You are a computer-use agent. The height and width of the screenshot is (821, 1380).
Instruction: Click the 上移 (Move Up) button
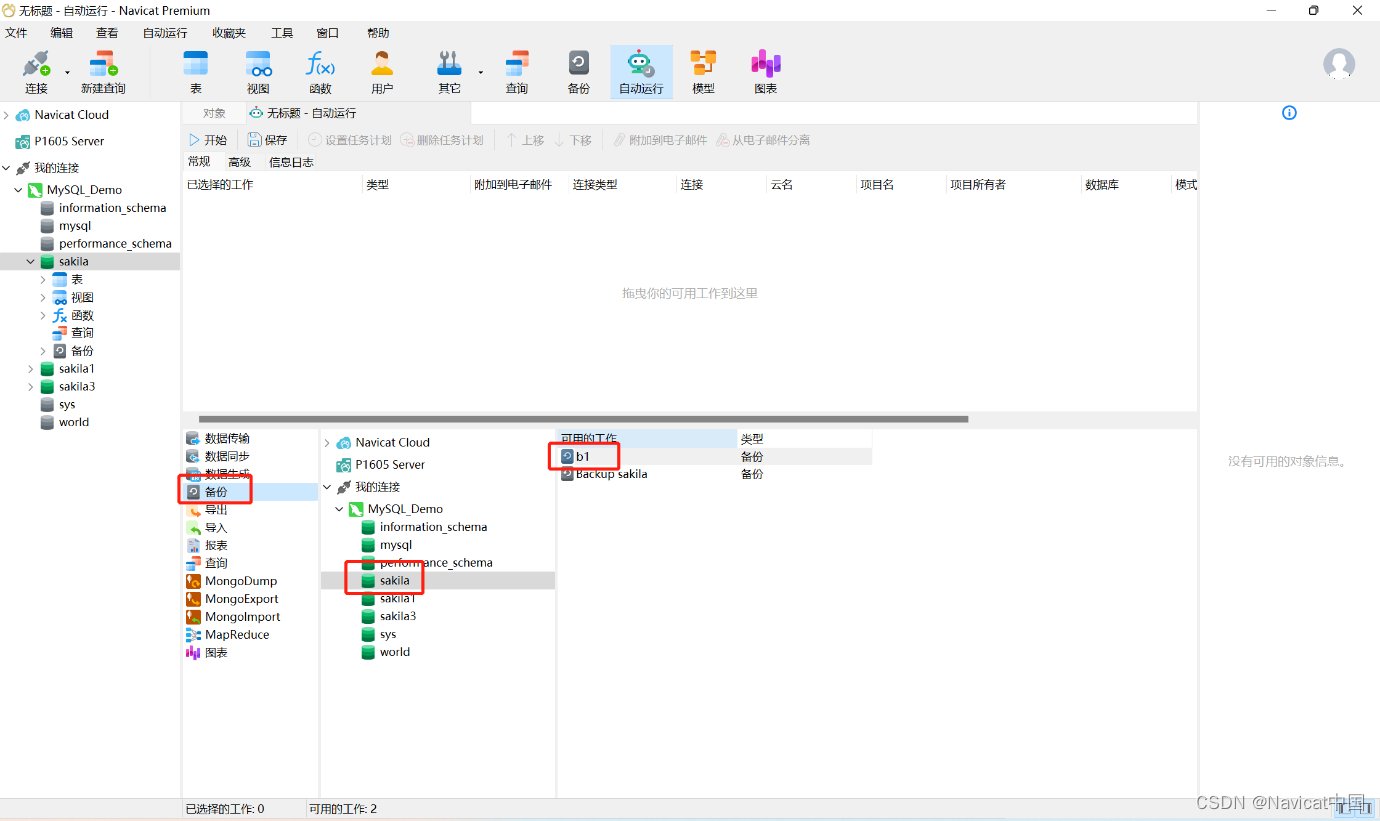tap(525, 140)
